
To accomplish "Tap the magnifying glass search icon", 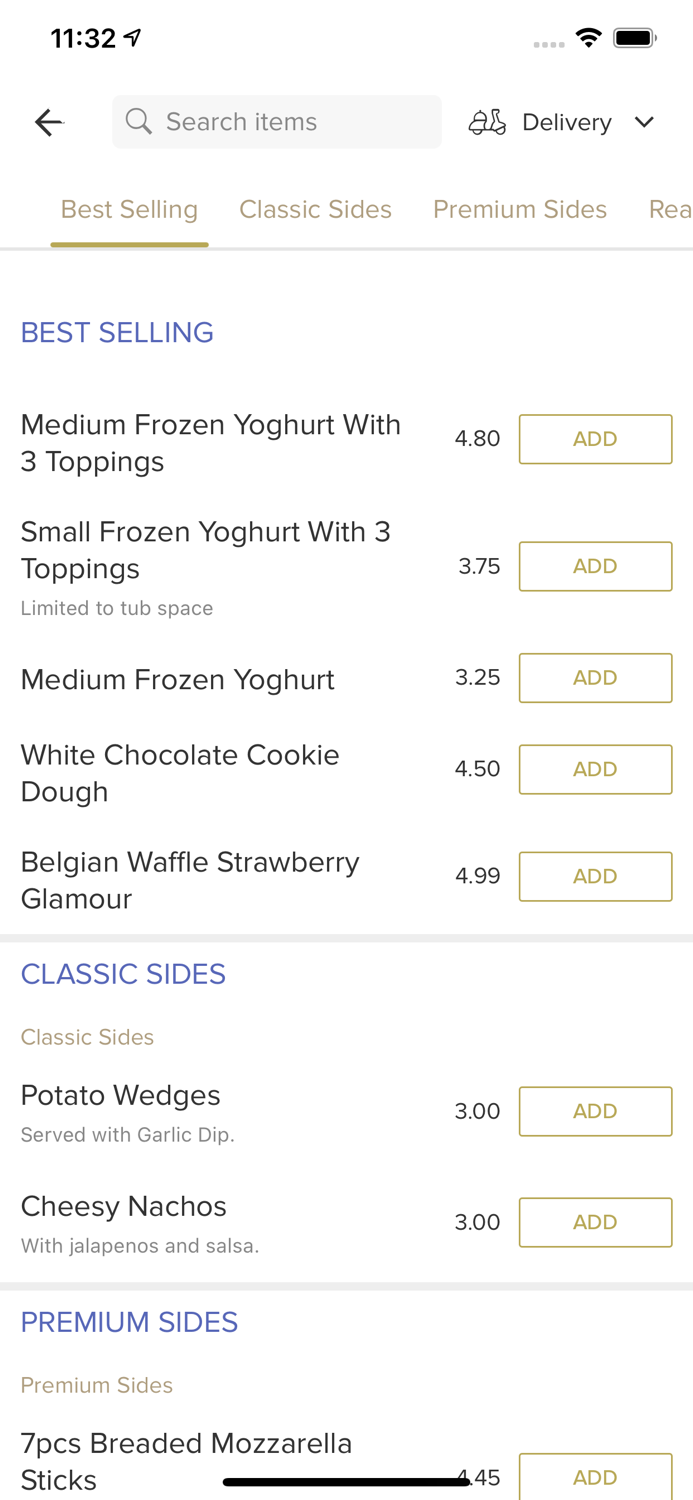I will [x=140, y=121].
